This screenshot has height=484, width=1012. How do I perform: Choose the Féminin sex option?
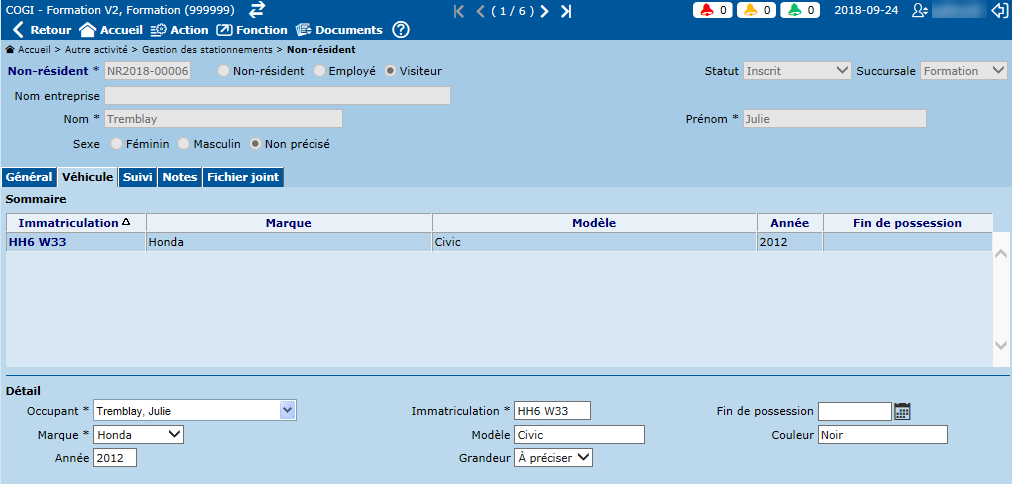click(117, 144)
